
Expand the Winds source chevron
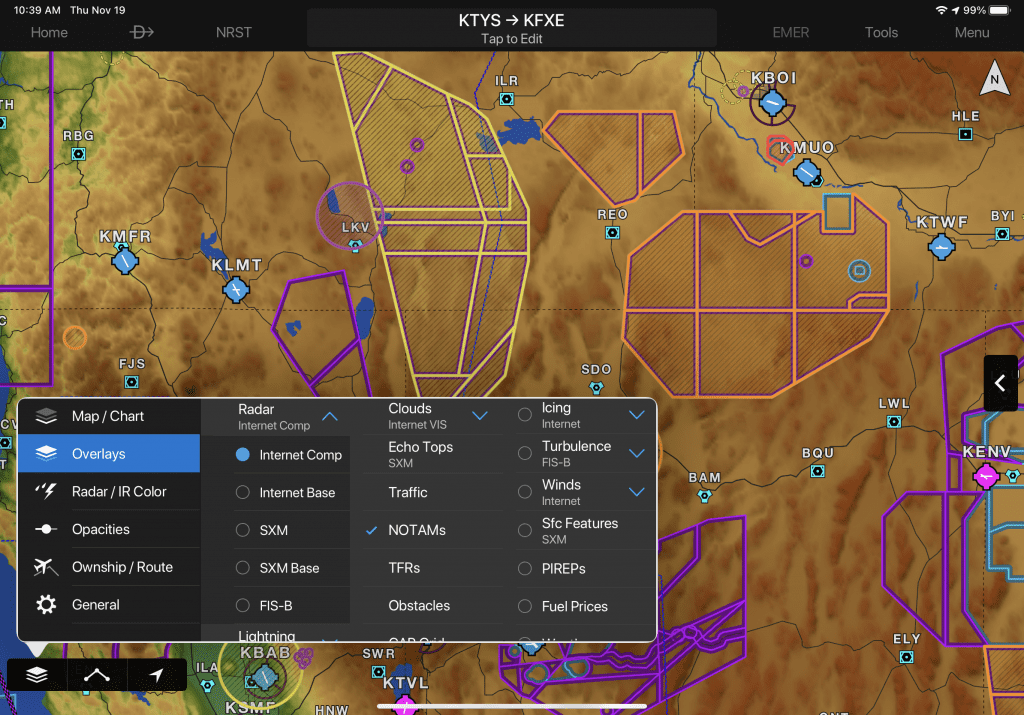click(x=637, y=492)
